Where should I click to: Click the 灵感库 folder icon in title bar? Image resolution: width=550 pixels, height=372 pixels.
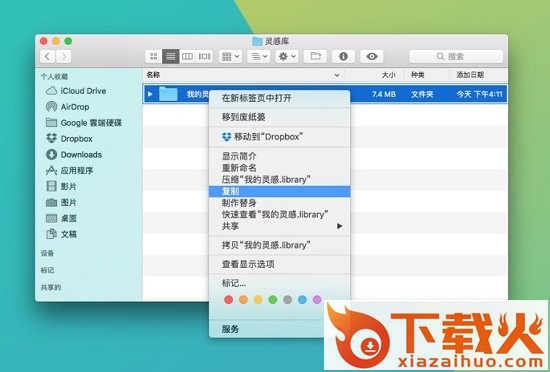coord(257,41)
